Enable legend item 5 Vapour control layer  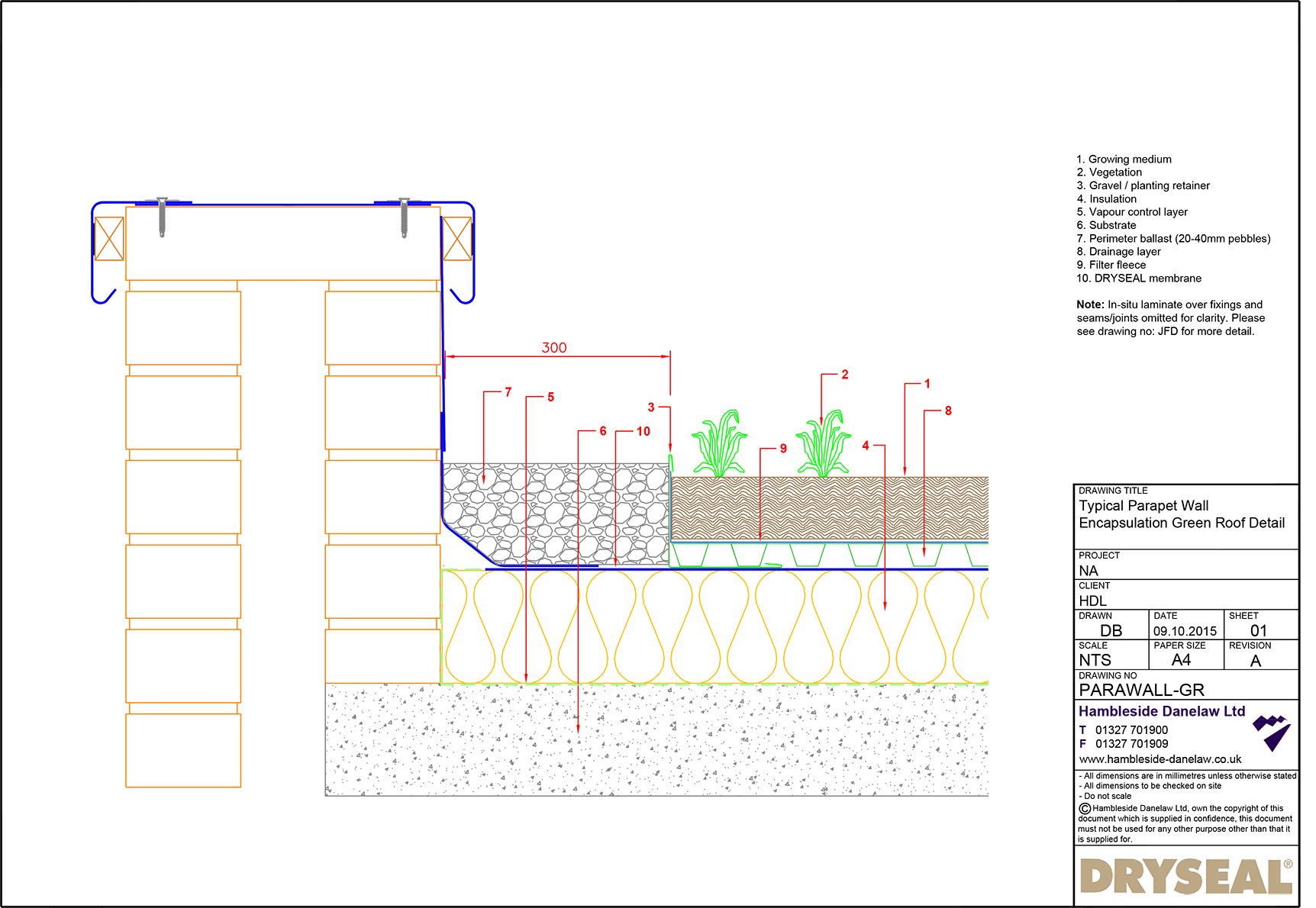[x=1131, y=211]
